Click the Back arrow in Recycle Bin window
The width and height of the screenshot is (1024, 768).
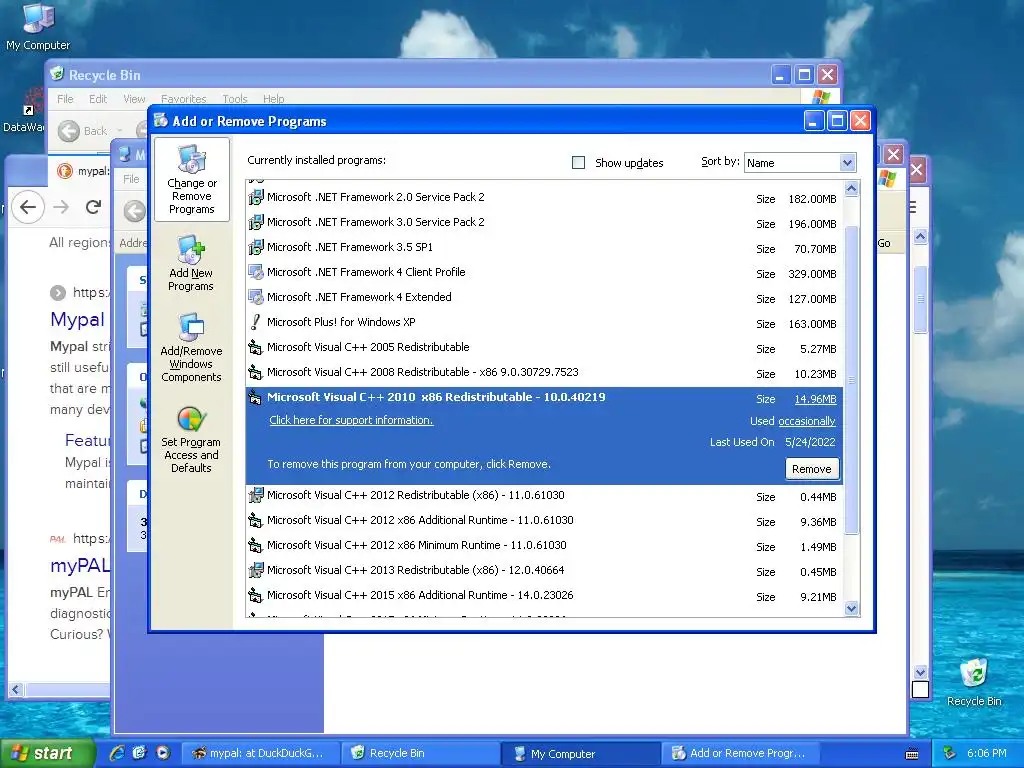pos(69,131)
